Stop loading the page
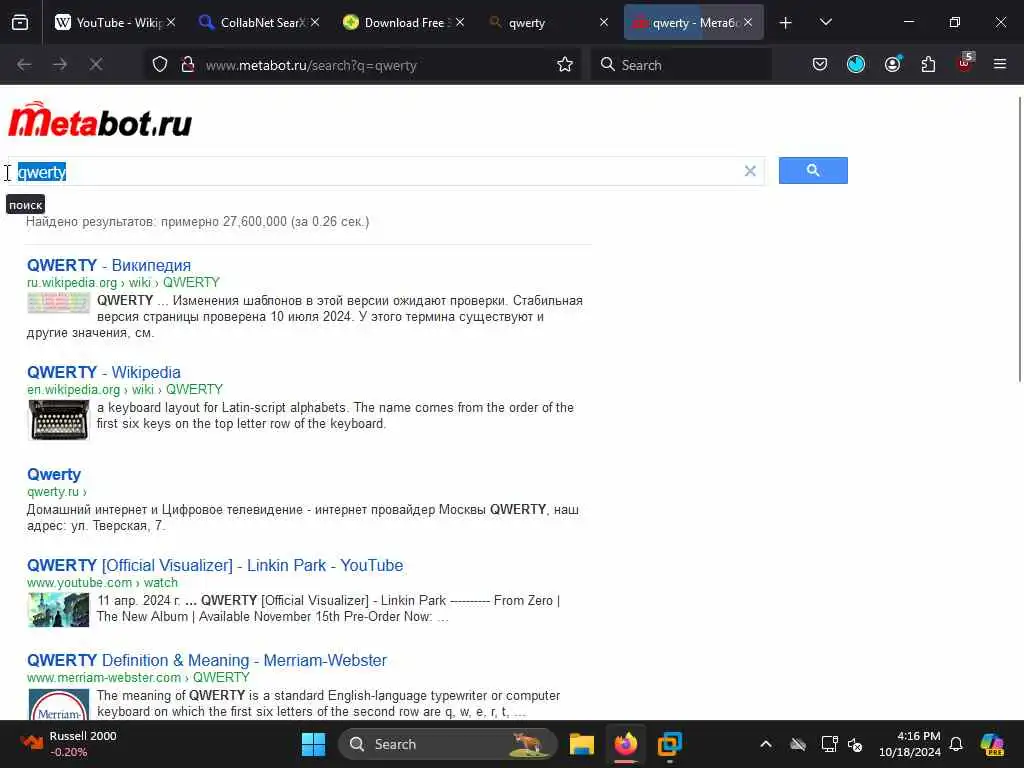Screen dimensions: 1024x768 96,64
